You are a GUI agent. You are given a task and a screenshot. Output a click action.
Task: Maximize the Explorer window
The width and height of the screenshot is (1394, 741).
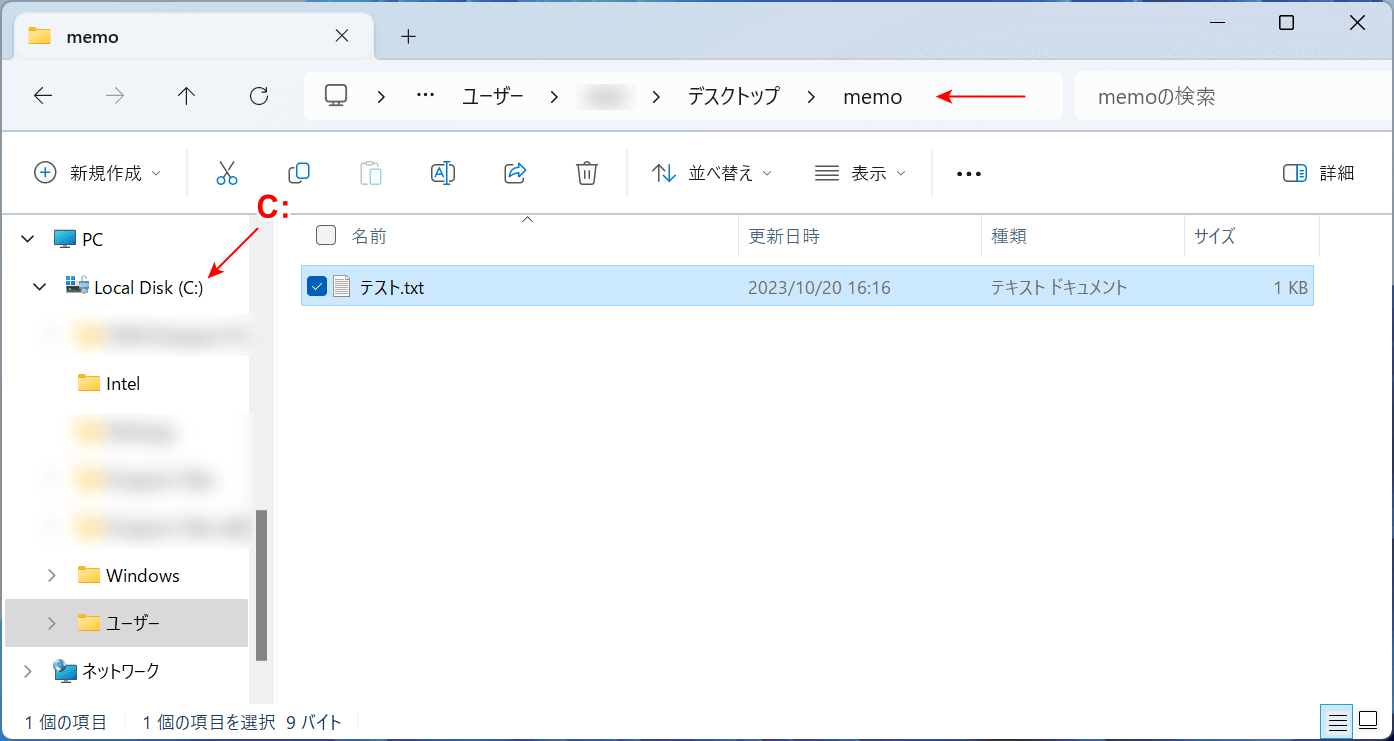coord(1287,23)
